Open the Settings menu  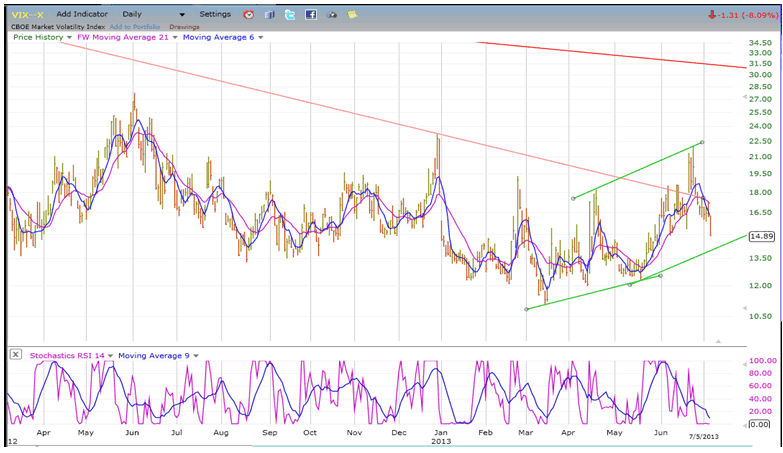(214, 15)
